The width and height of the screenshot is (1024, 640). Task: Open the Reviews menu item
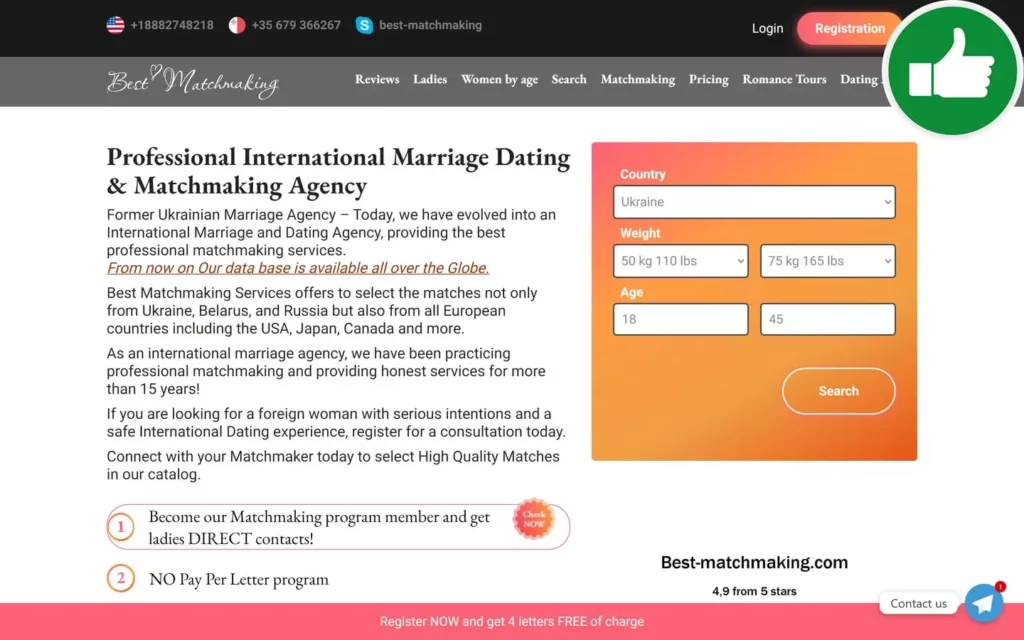tap(377, 79)
